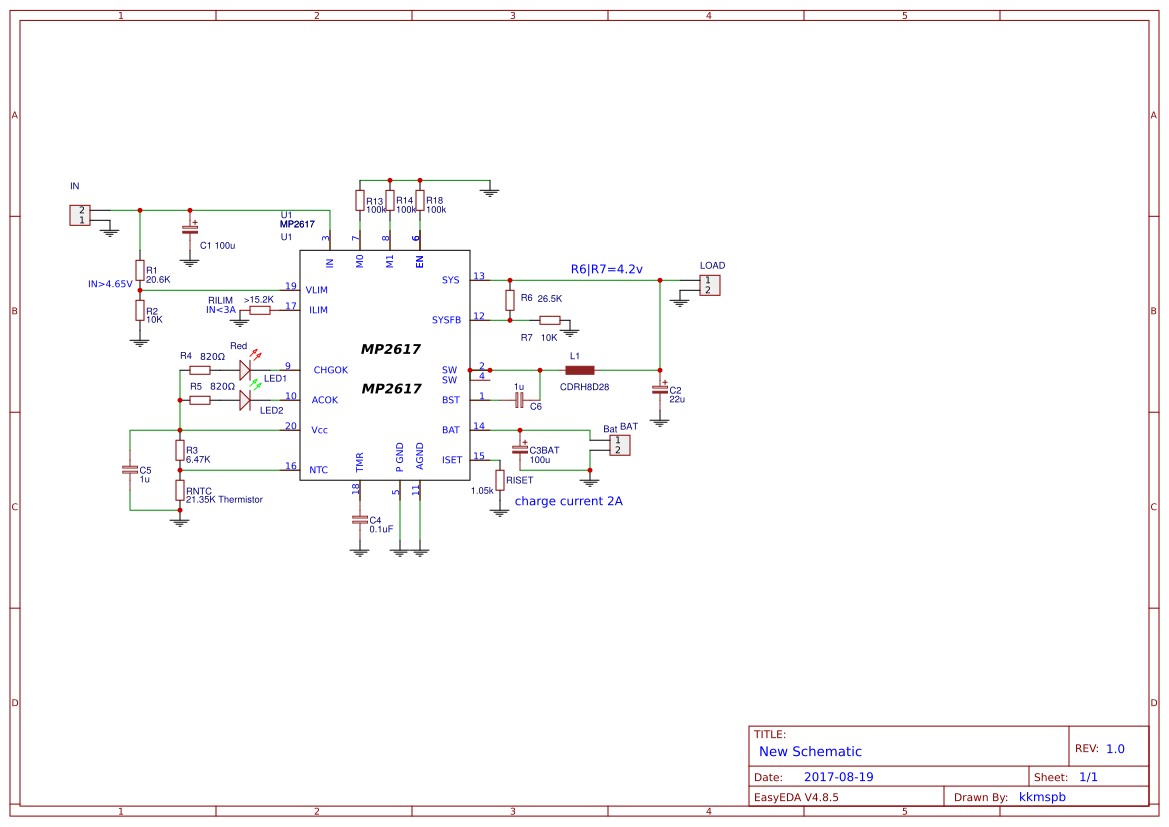Select the 'EasyEDA V4.8.5' text
The image size is (1169, 827).
796,797
